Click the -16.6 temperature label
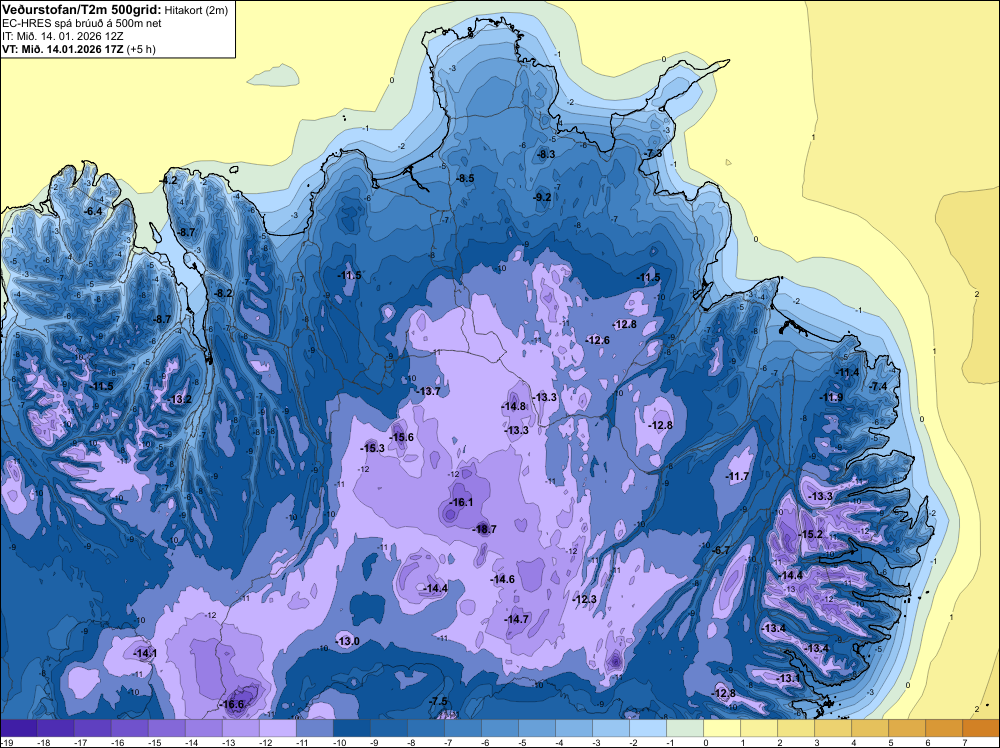The width and height of the screenshot is (1000, 748). (232, 705)
